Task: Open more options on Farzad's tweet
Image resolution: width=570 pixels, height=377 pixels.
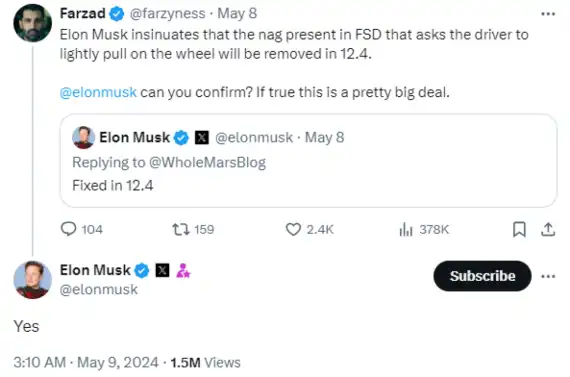Action: [548, 14]
